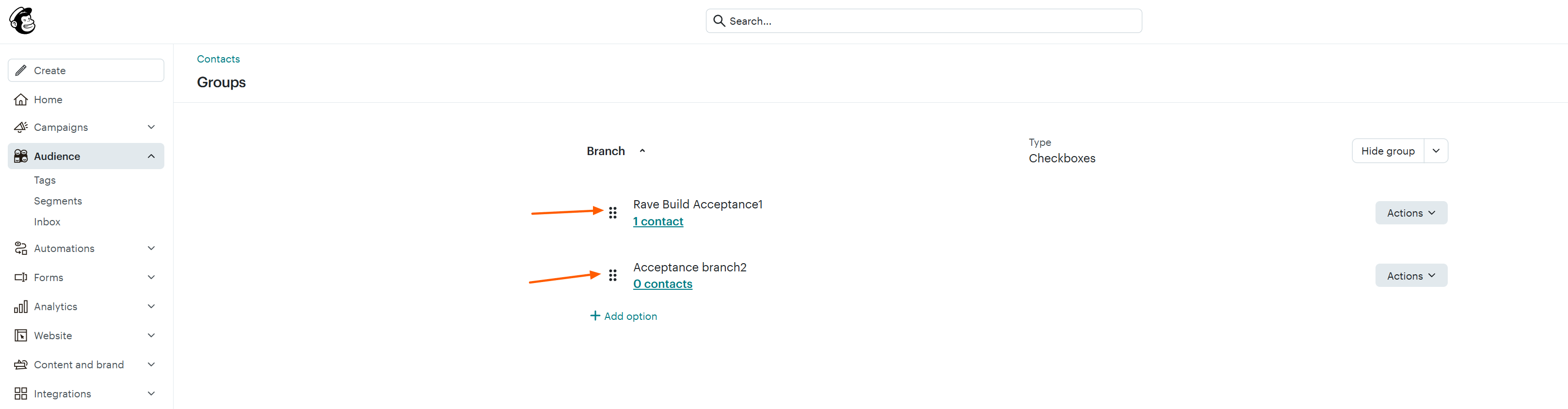The width and height of the screenshot is (1568, 409).
Task: Open Segments under Audience
Action: pyautogui.click(x=58, y=201)
